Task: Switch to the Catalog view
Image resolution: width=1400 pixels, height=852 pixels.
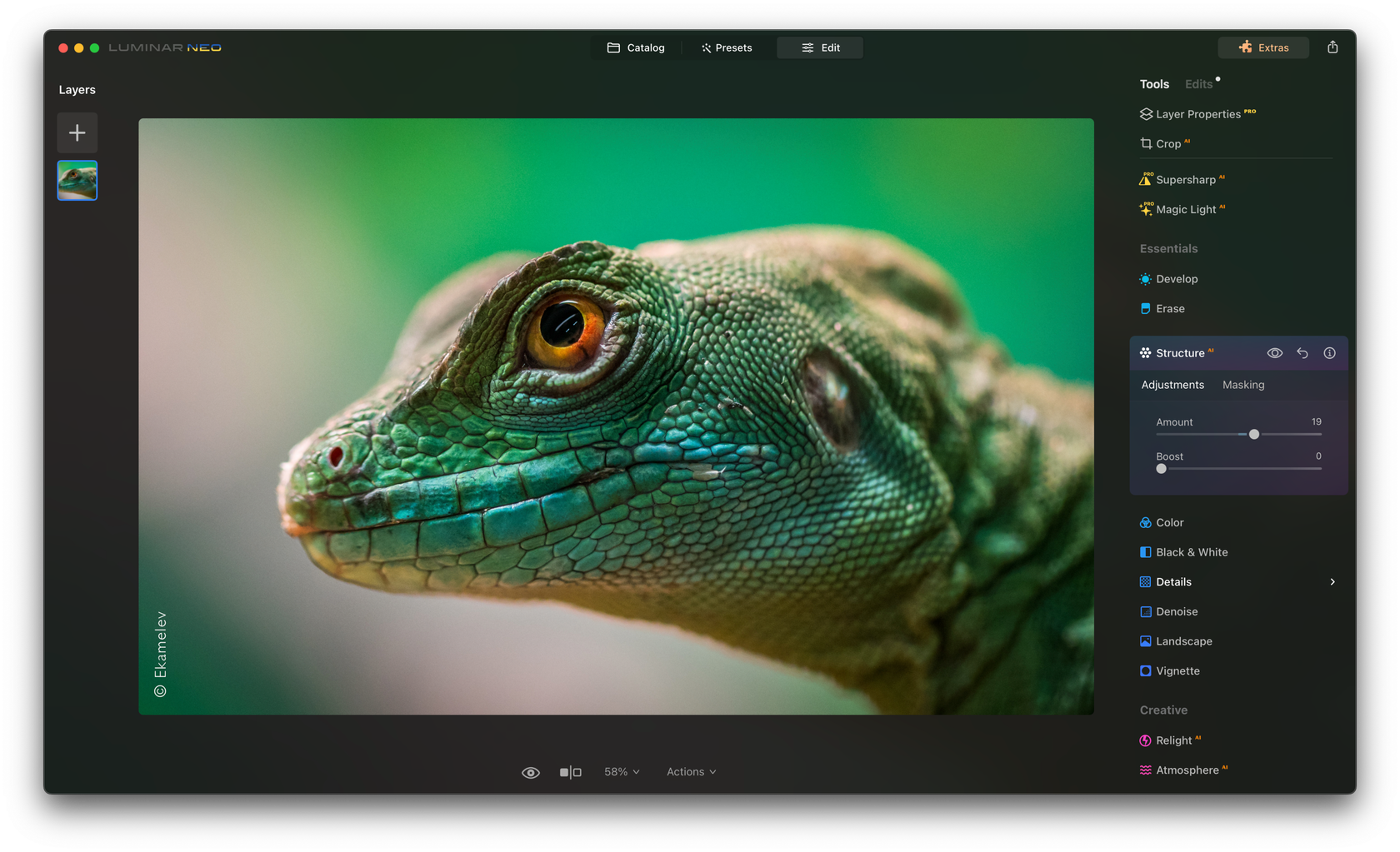Action: (636, 47)
